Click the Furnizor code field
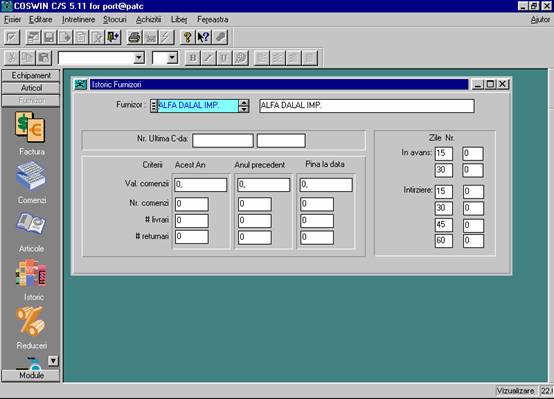This screenshot has height=399, width=554. pos(198,106)
